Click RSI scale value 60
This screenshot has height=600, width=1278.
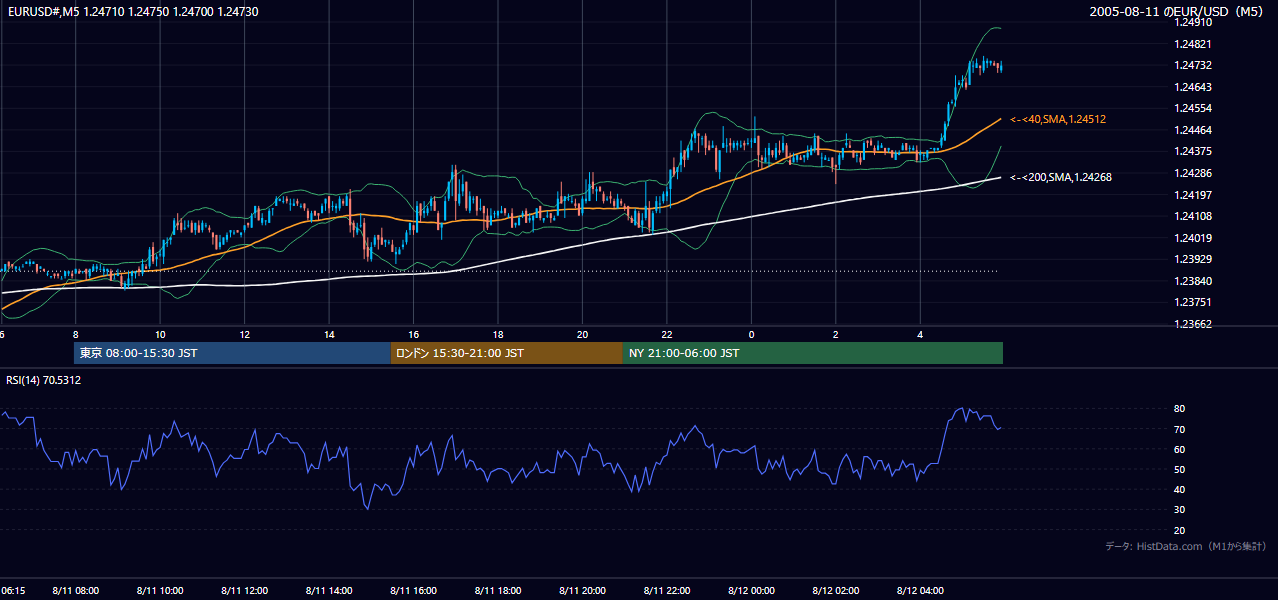click(1180, 449)
